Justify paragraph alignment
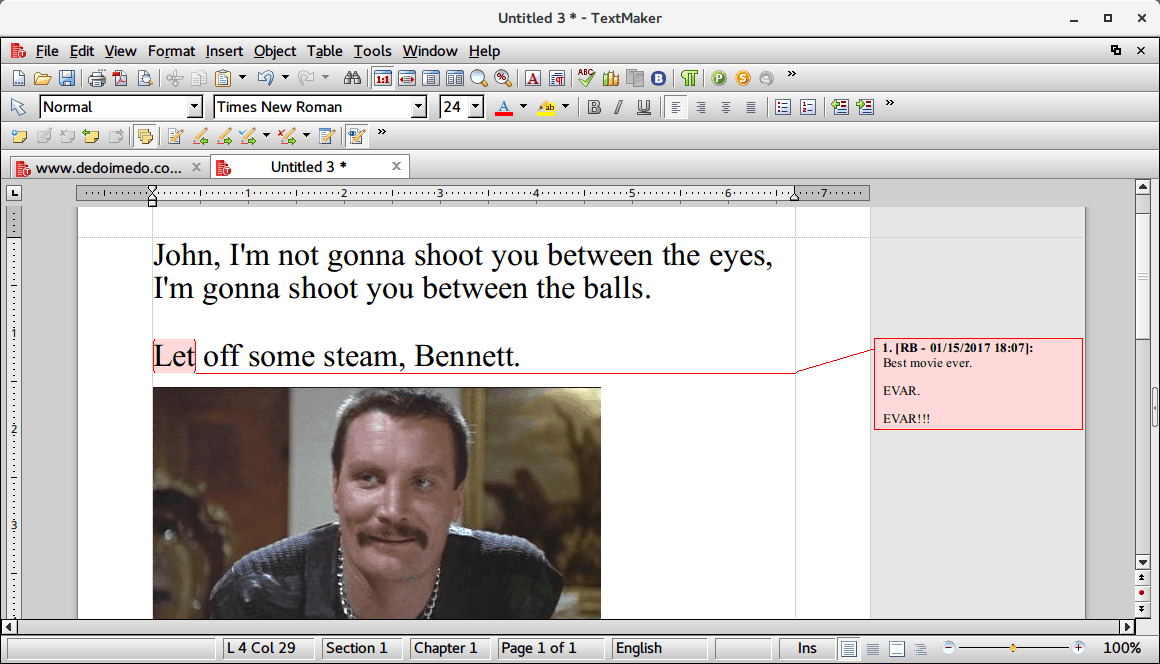The width and height of the screenshot is (1160, 664). [x=751, y=107]
